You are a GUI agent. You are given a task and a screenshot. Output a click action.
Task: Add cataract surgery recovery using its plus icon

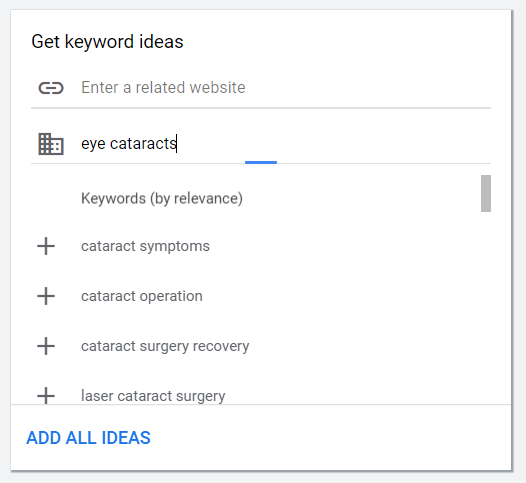click(x=46, y=346)
